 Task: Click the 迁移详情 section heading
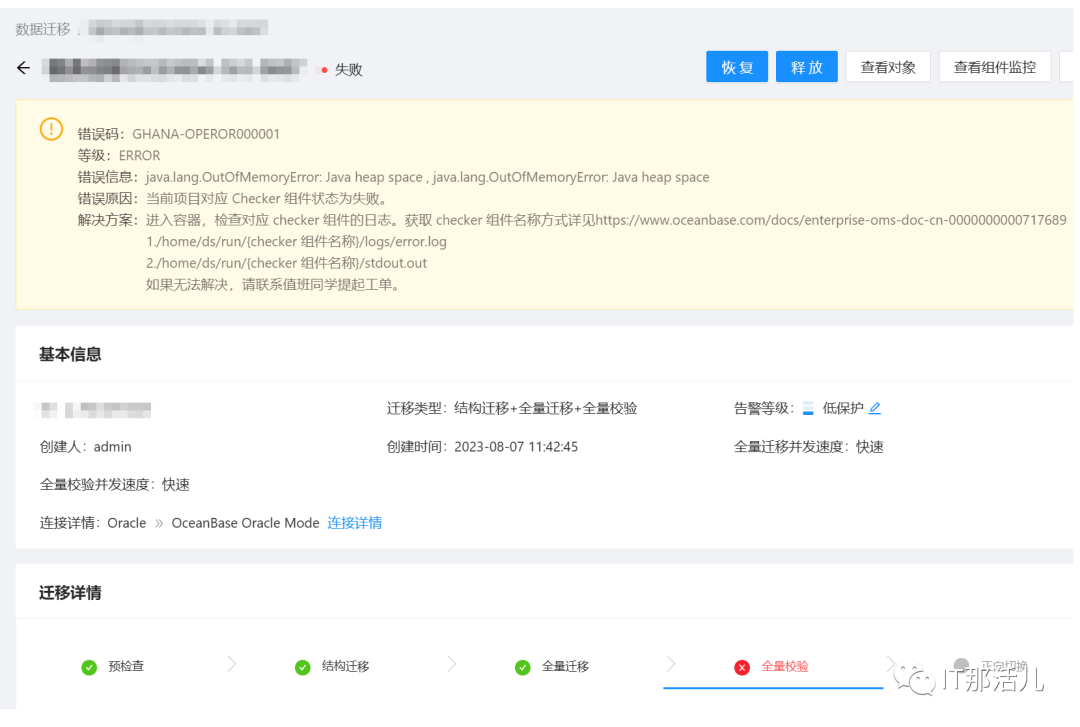point(70,593)
